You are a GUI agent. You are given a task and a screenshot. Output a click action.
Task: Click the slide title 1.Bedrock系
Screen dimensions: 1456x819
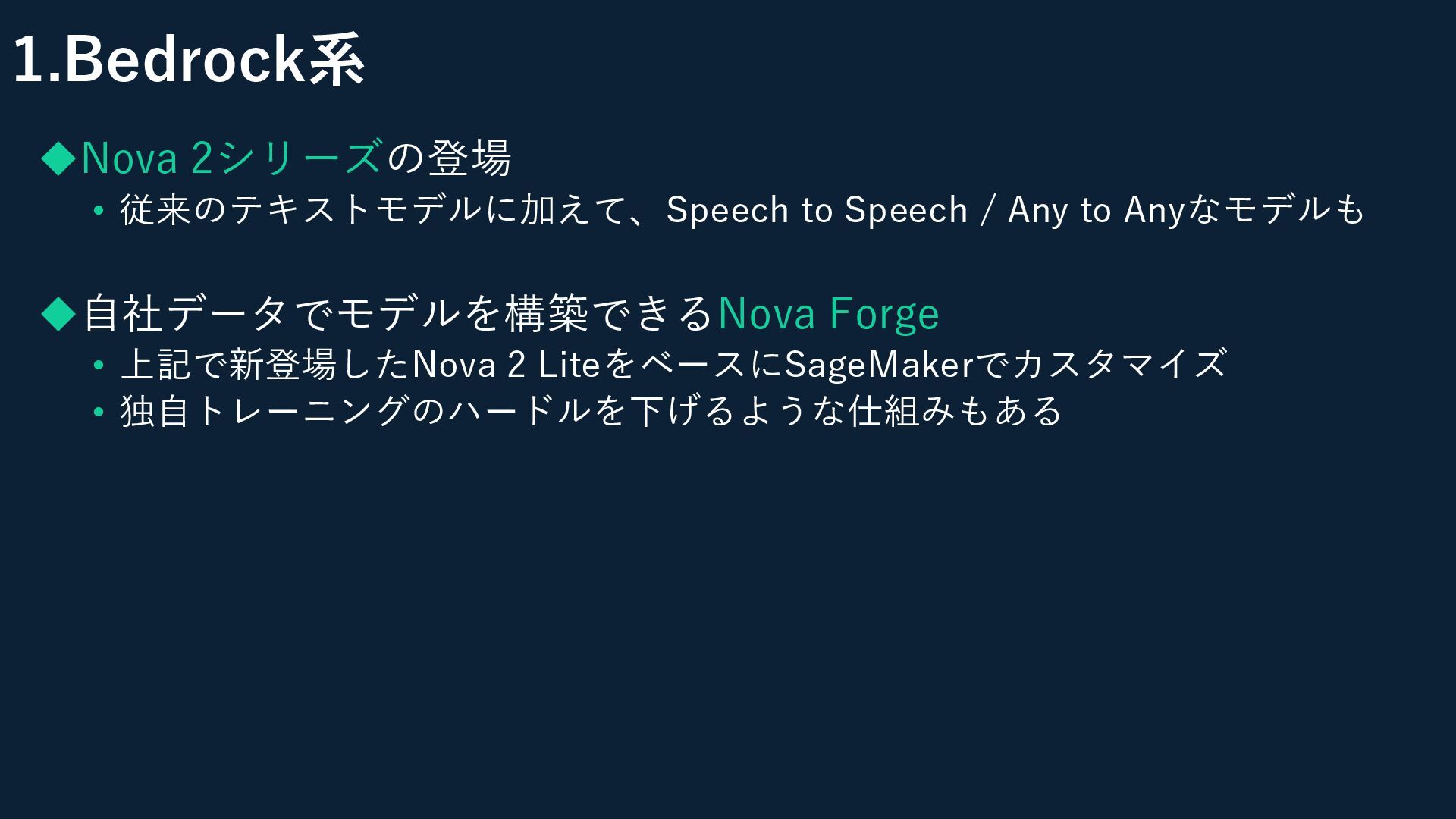click(x=189, y=61)
